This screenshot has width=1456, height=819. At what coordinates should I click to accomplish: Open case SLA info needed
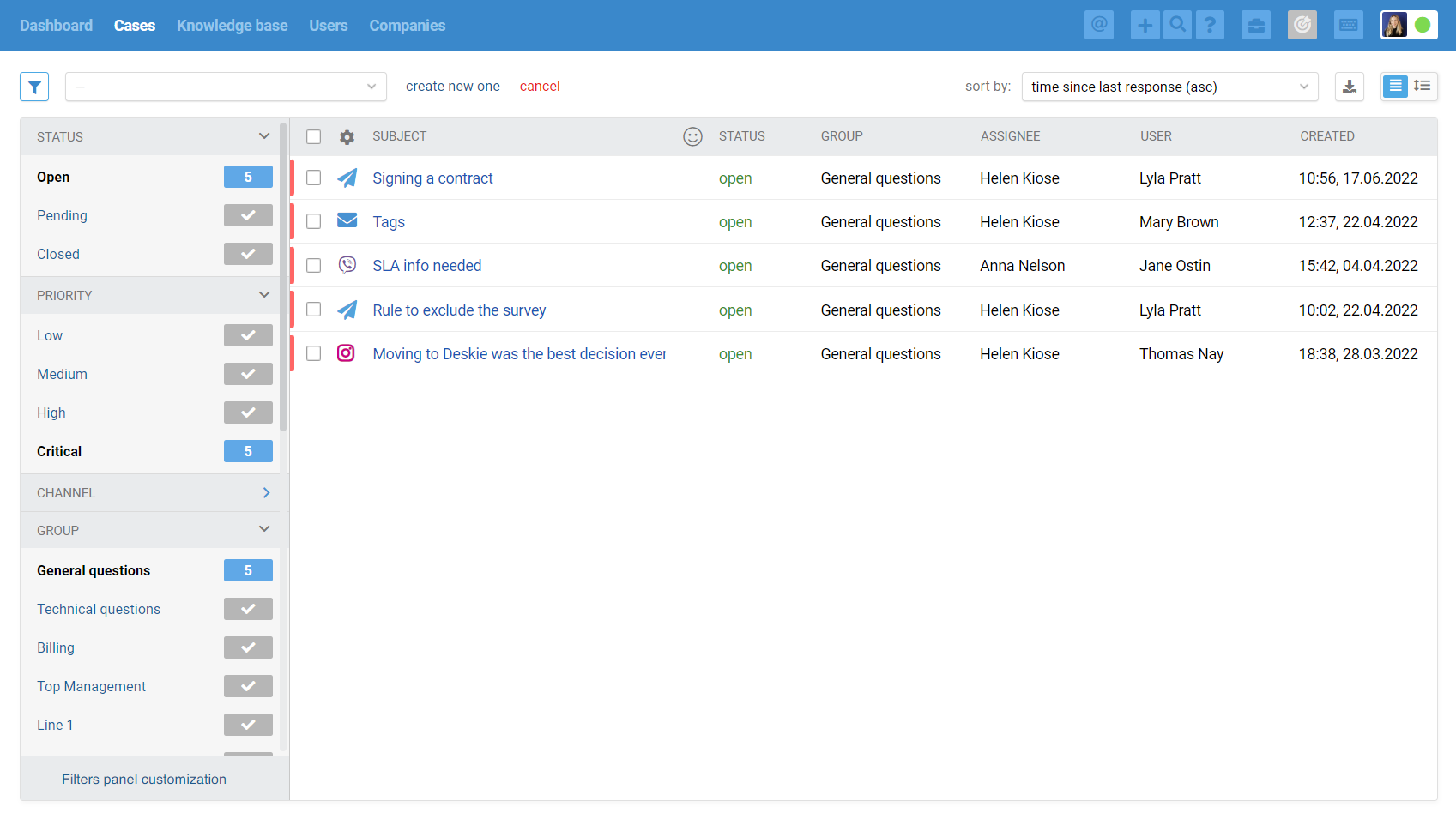pyautogui.click(x=427, y=266)
